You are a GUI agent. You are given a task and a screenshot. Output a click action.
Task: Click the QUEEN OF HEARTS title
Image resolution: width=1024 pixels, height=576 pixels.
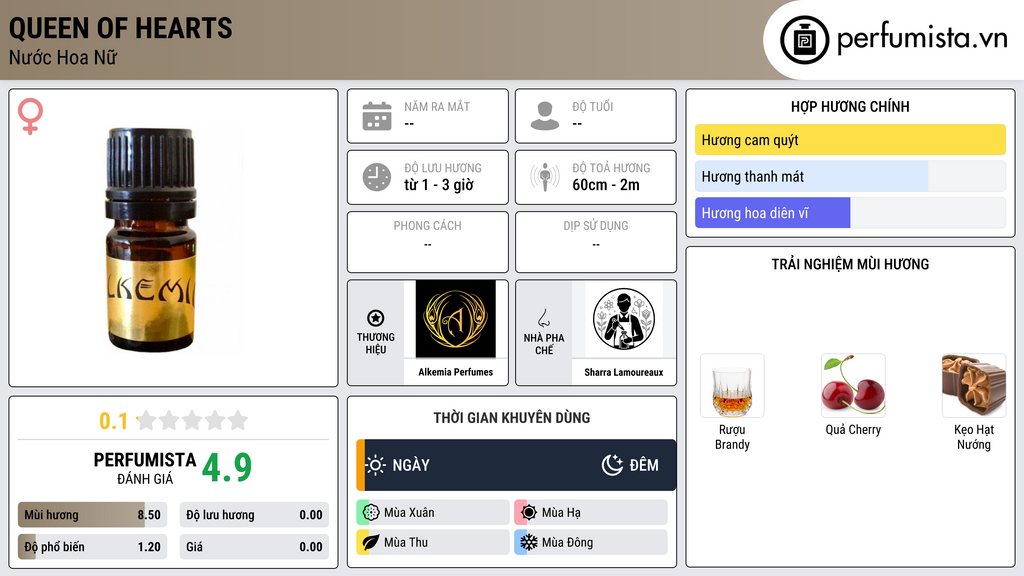pyautogui.click(x=121, y=28)
